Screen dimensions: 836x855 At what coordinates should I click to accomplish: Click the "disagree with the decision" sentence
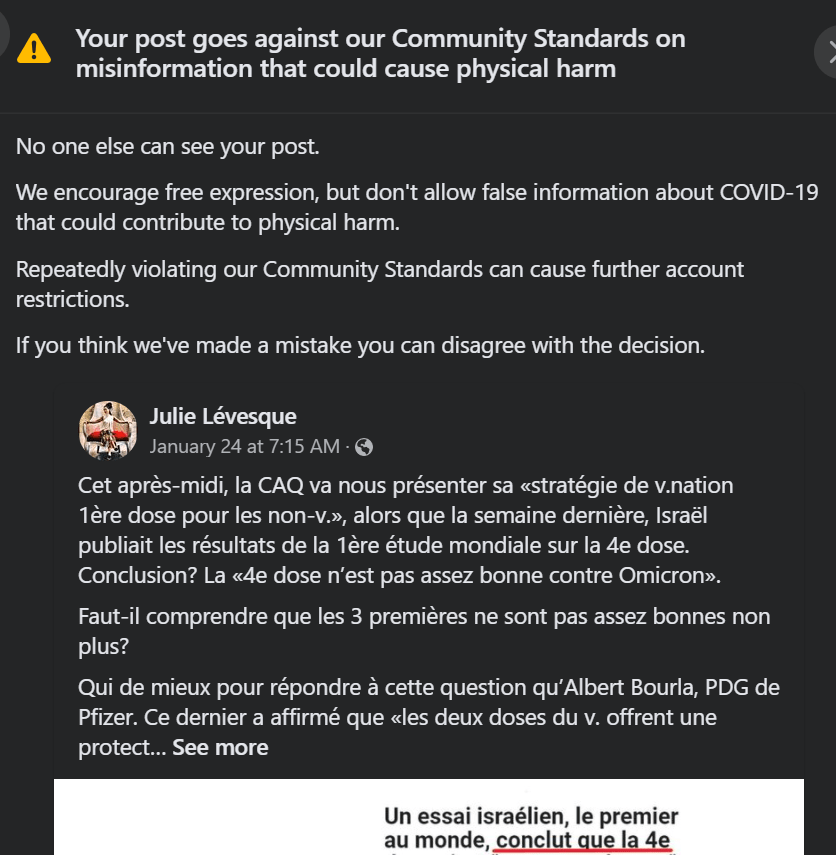[x=360, y=346]
